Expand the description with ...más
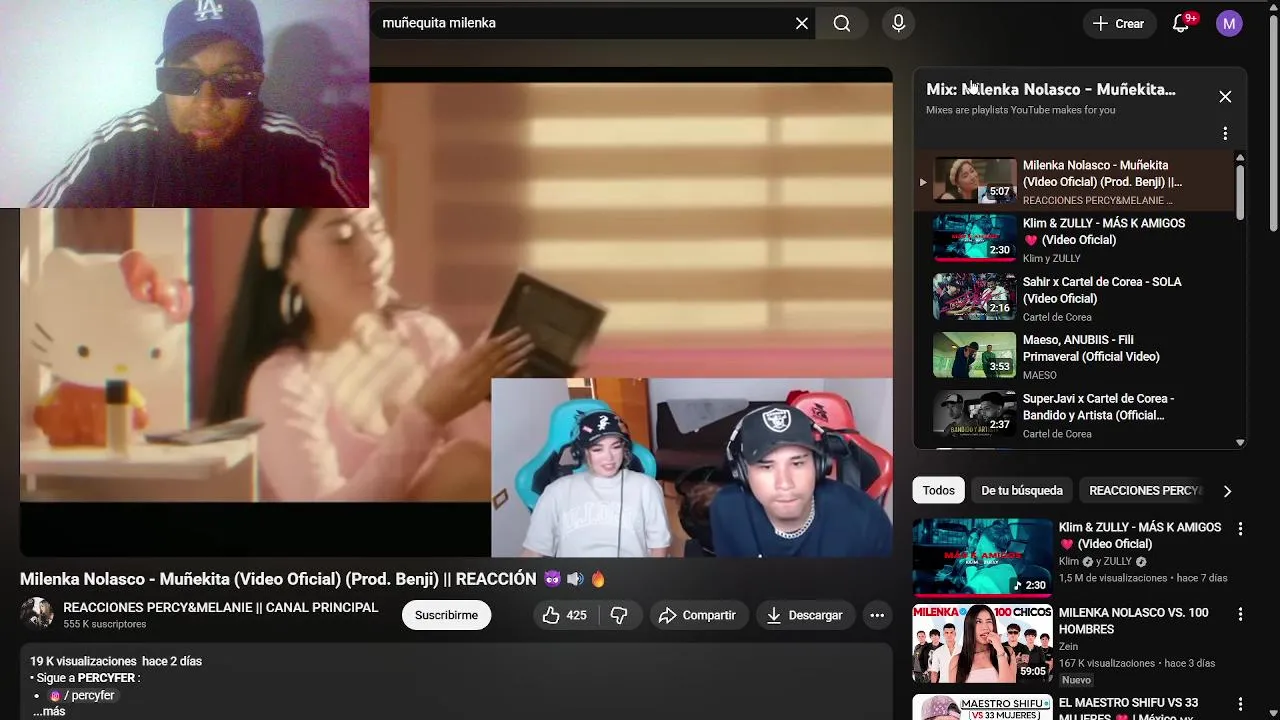 49,711
